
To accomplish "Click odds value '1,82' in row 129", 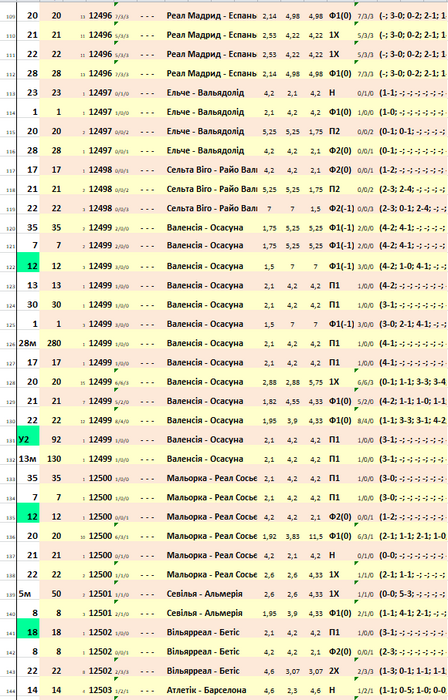I will [269, 402].
